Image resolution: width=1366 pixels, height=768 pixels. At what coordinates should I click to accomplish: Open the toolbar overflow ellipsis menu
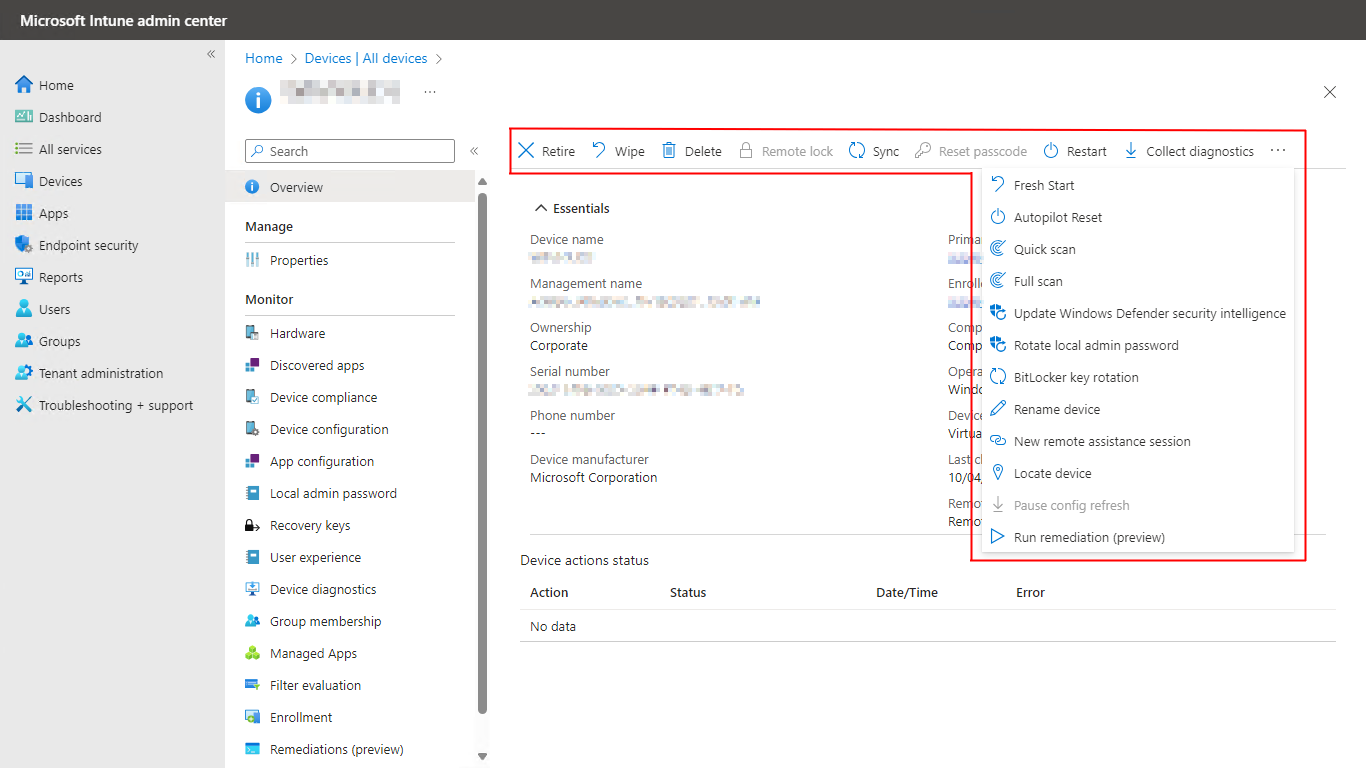click(1278, 151)
